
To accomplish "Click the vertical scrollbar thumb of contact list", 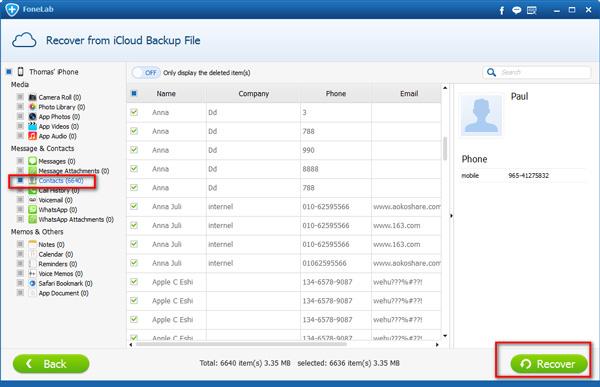I will (x=445, y=148).
